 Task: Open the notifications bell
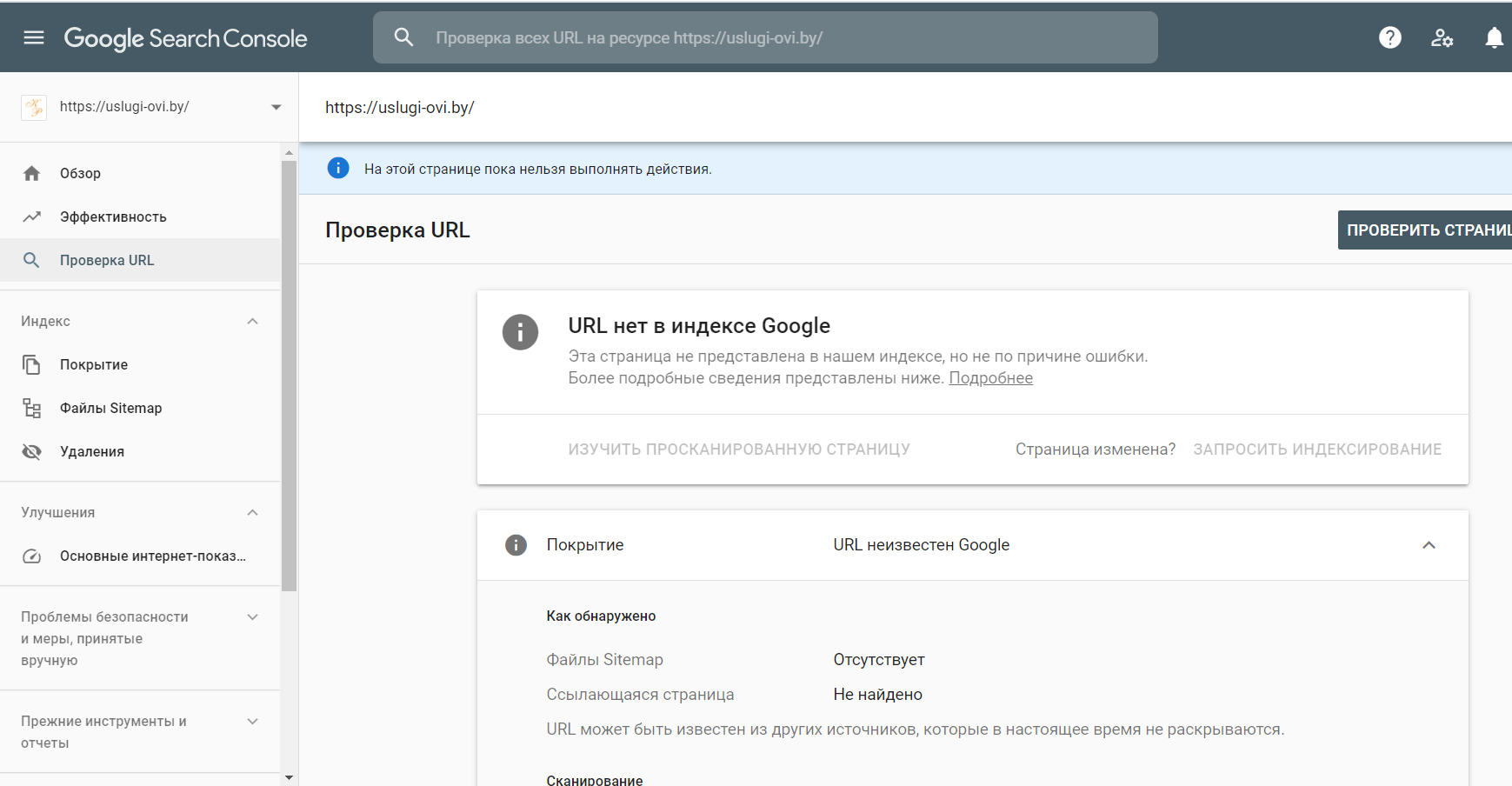[x=1494, y=37]
